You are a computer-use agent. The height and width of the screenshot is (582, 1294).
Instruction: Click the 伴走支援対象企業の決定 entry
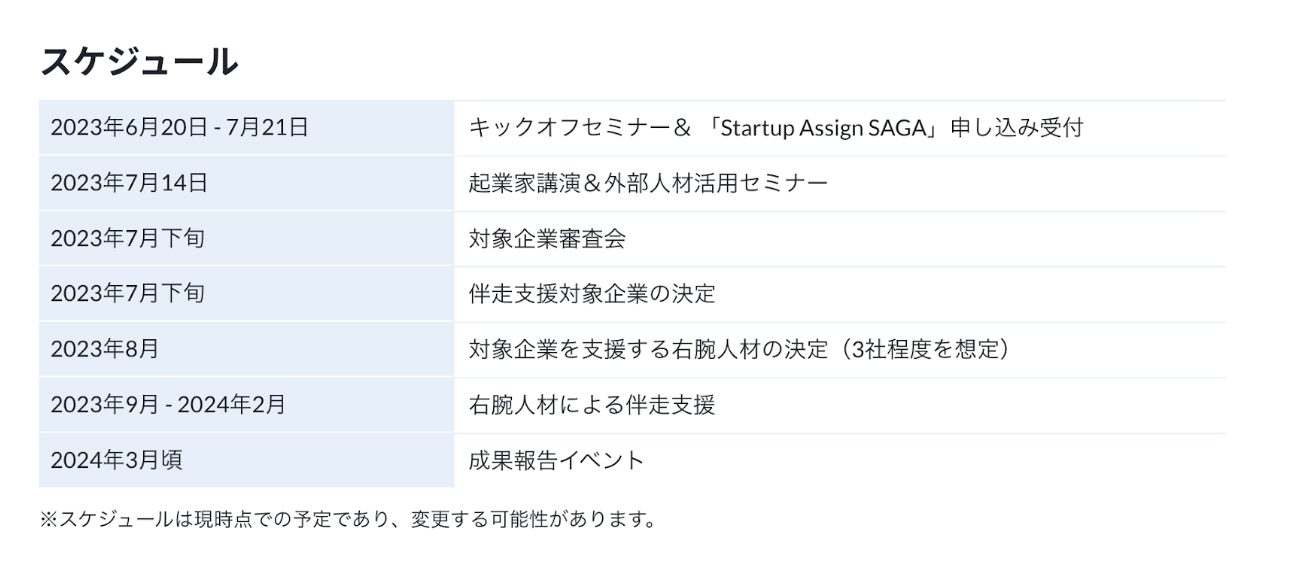(x=592, y=294)
